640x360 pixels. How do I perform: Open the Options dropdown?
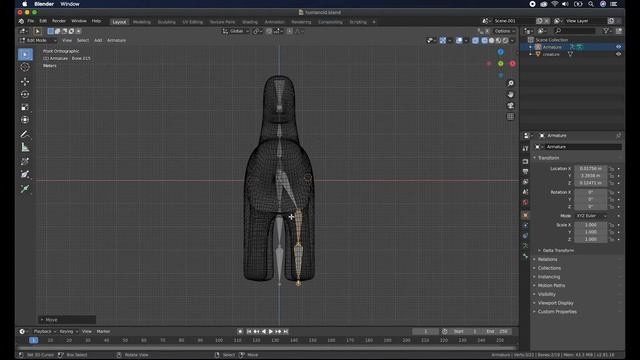(504, 31)
